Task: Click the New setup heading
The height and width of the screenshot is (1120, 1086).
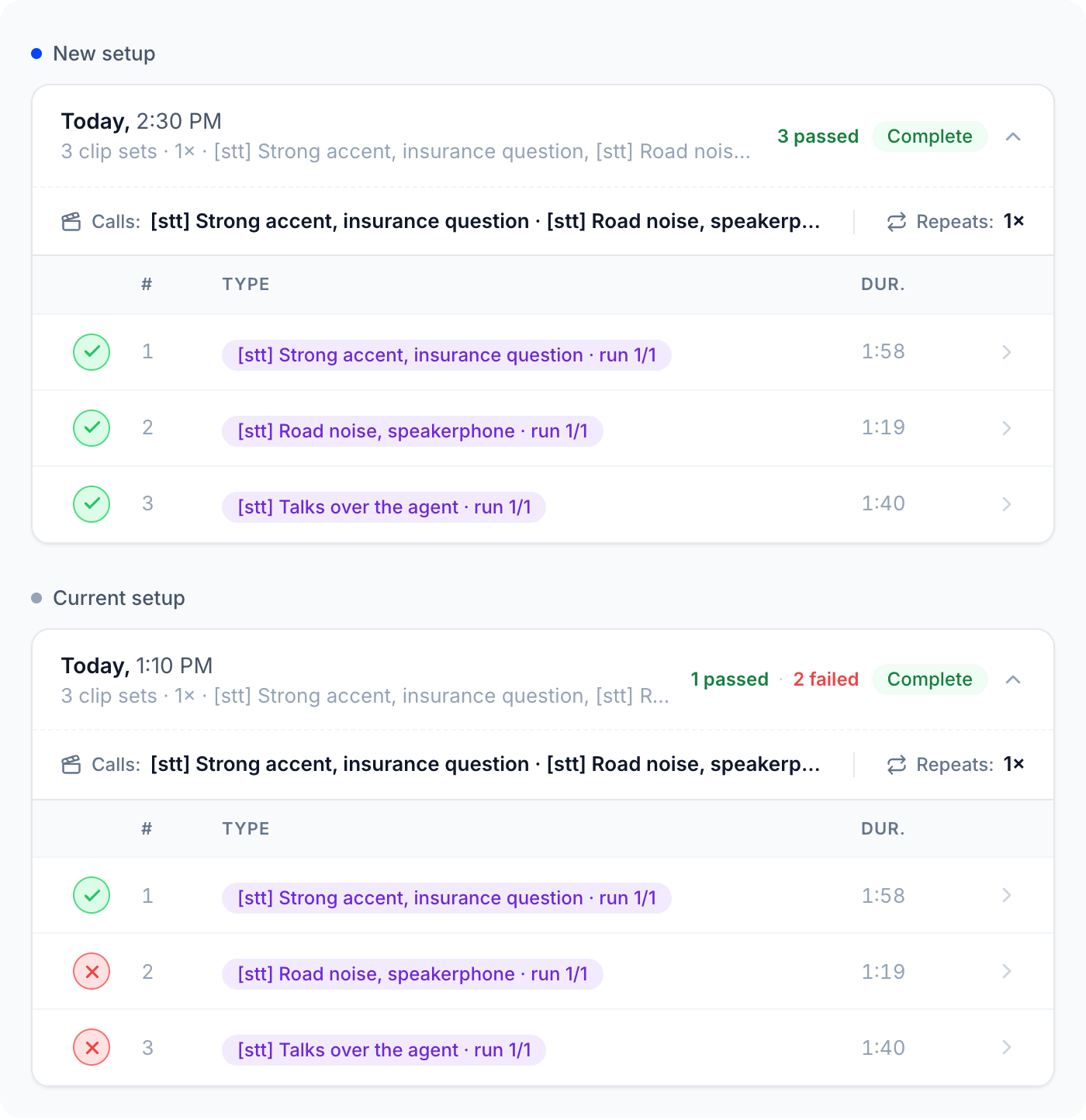Action: (104, 54)
